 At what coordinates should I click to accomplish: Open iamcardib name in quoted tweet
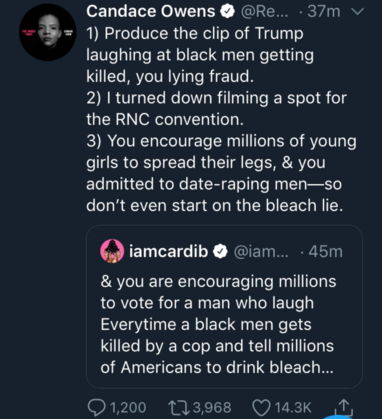pos(169,251)
